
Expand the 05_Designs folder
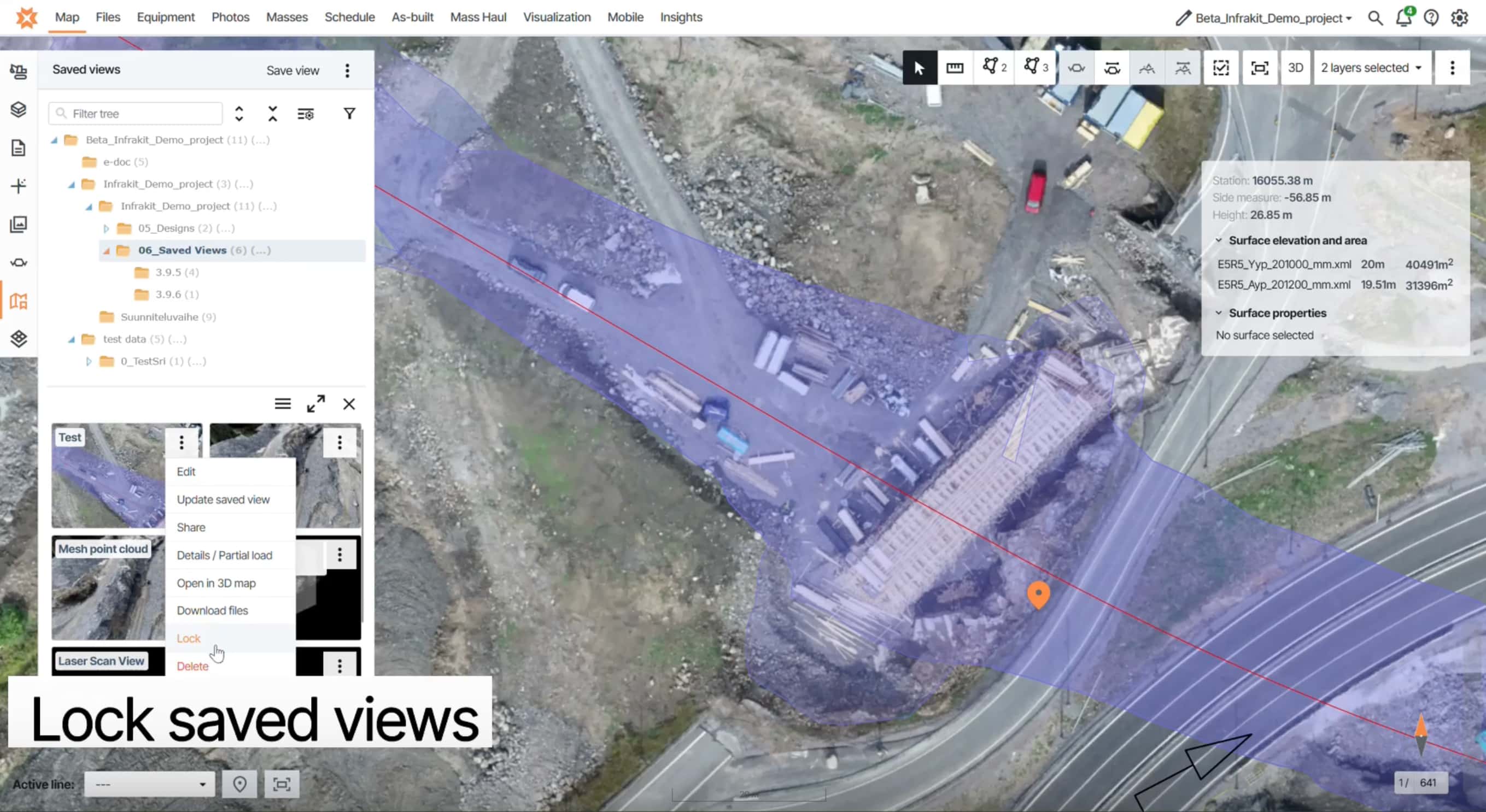(x=106, y=228)
